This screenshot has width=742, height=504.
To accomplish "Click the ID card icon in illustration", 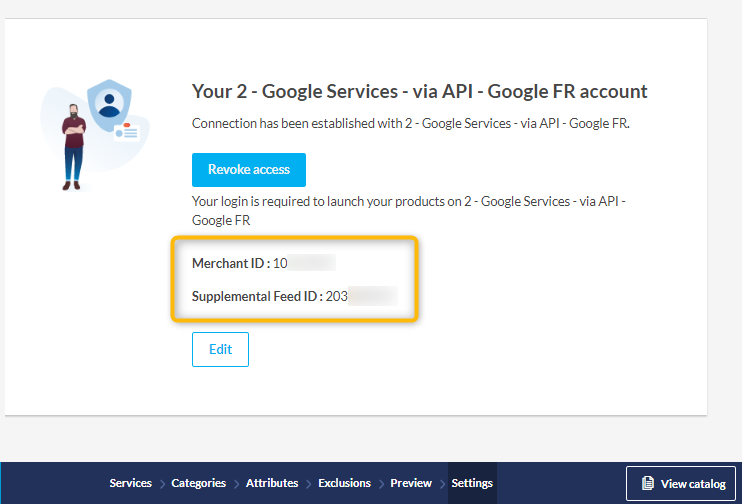I will [126, 132].
